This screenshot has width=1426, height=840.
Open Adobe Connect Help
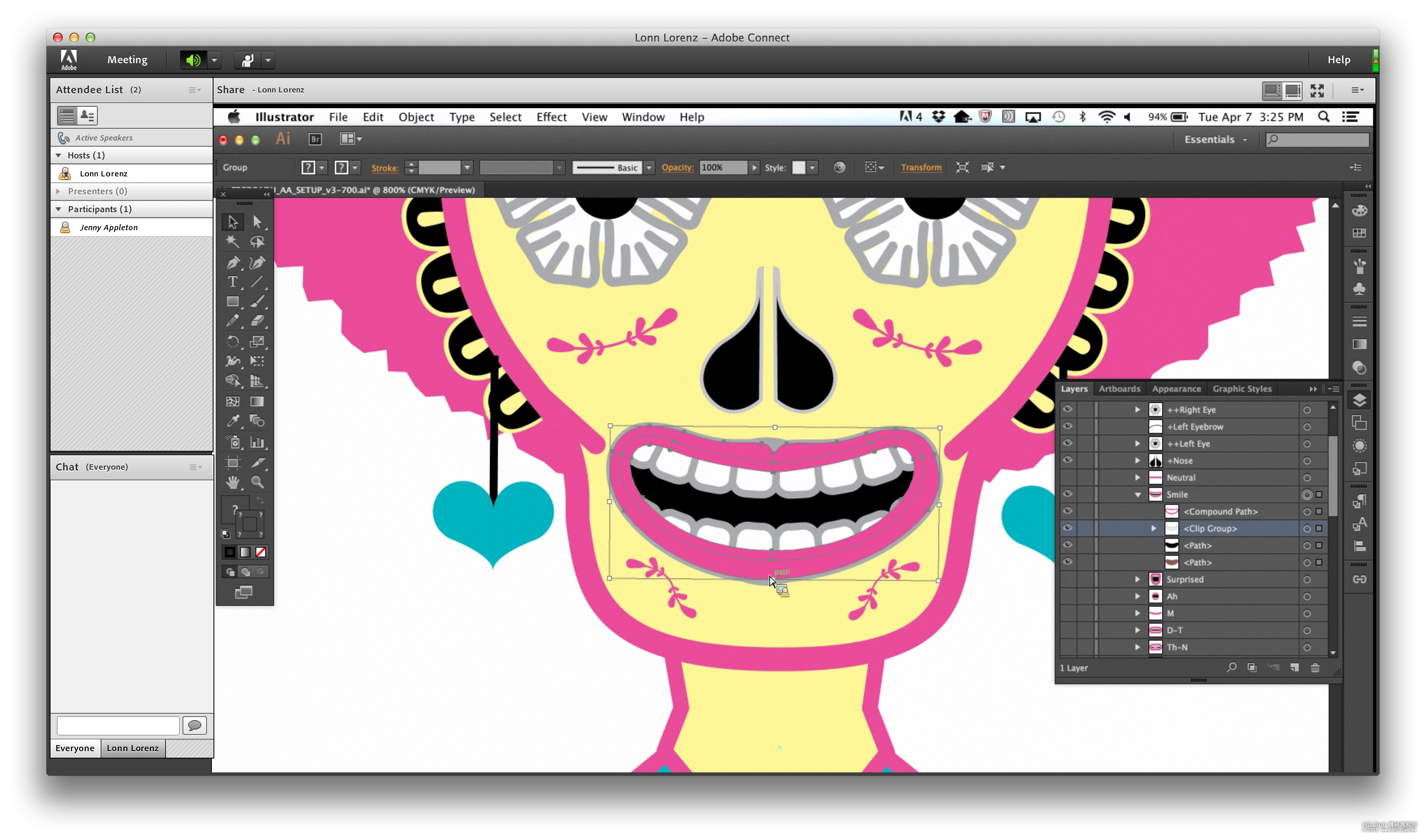click(x=1338, y=59)
